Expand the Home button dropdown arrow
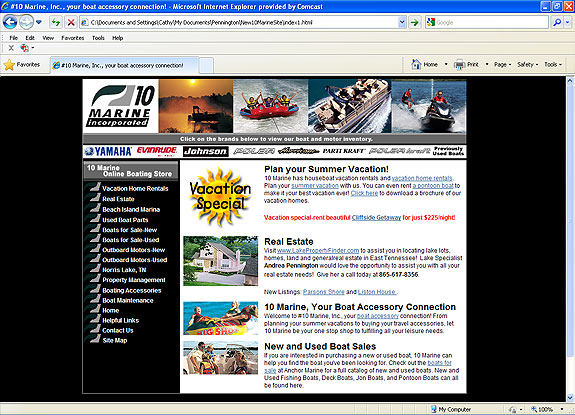575x415 pixels. point(446,64)
